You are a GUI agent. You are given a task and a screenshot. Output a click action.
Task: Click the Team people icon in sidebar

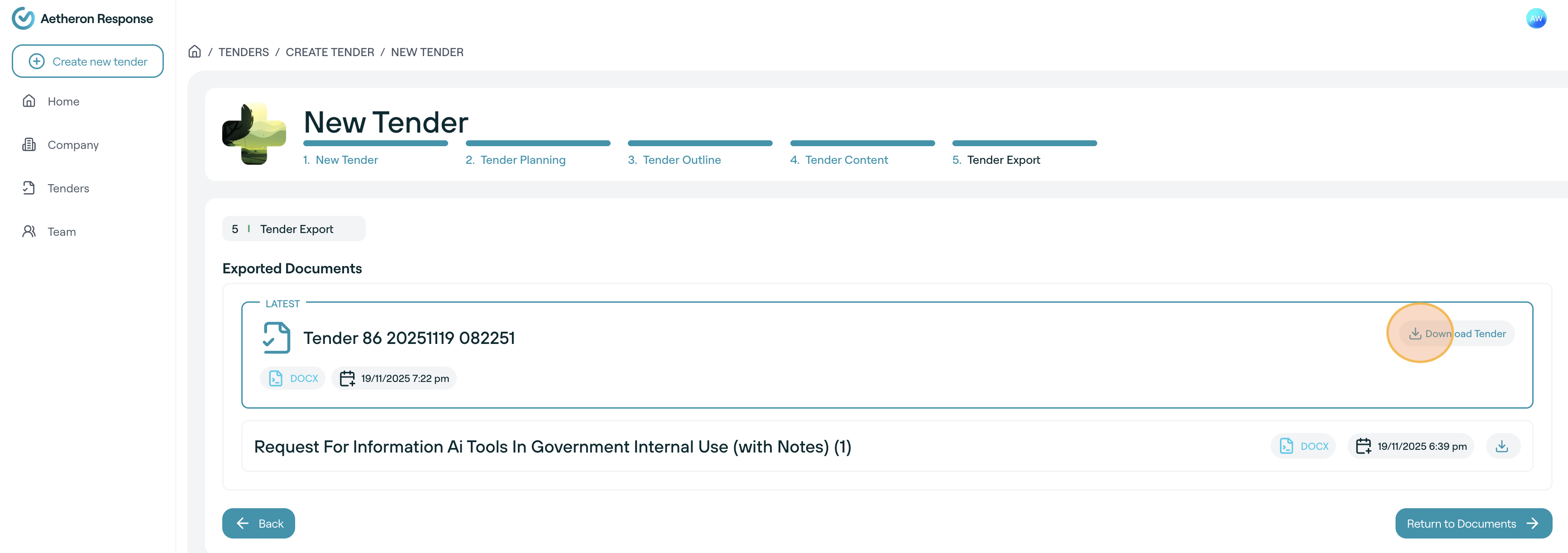pyautogui.click(x=29, y=231)
